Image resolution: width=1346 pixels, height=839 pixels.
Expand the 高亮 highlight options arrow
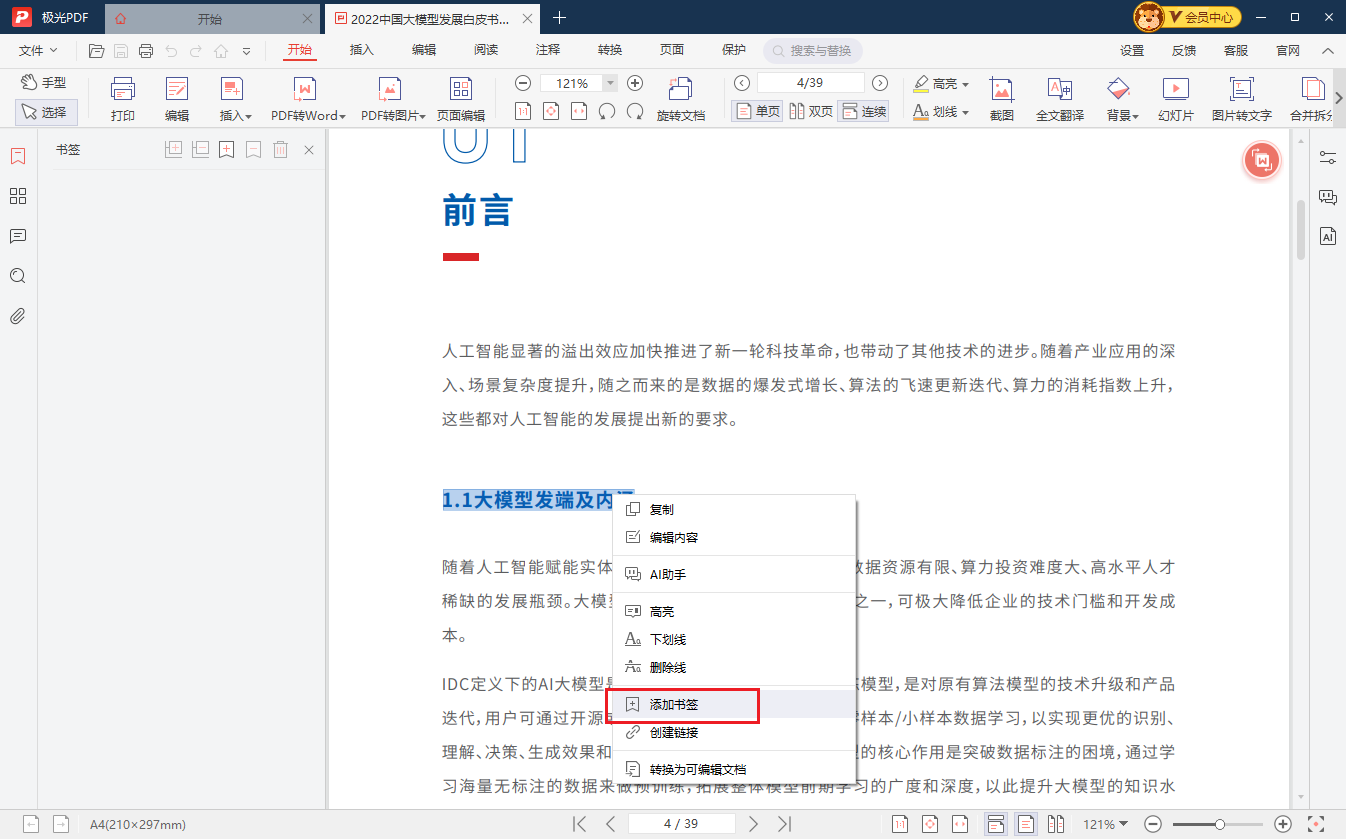(x=965, y=84)
